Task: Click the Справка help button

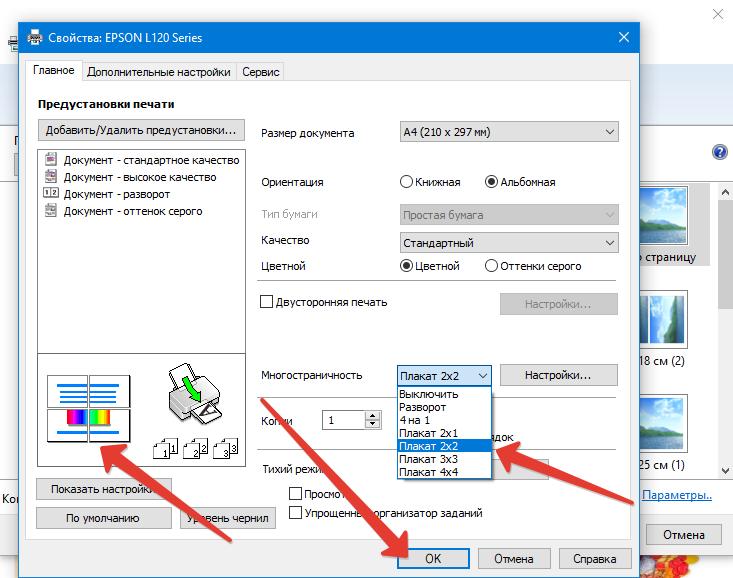Action: pos(595,558)
